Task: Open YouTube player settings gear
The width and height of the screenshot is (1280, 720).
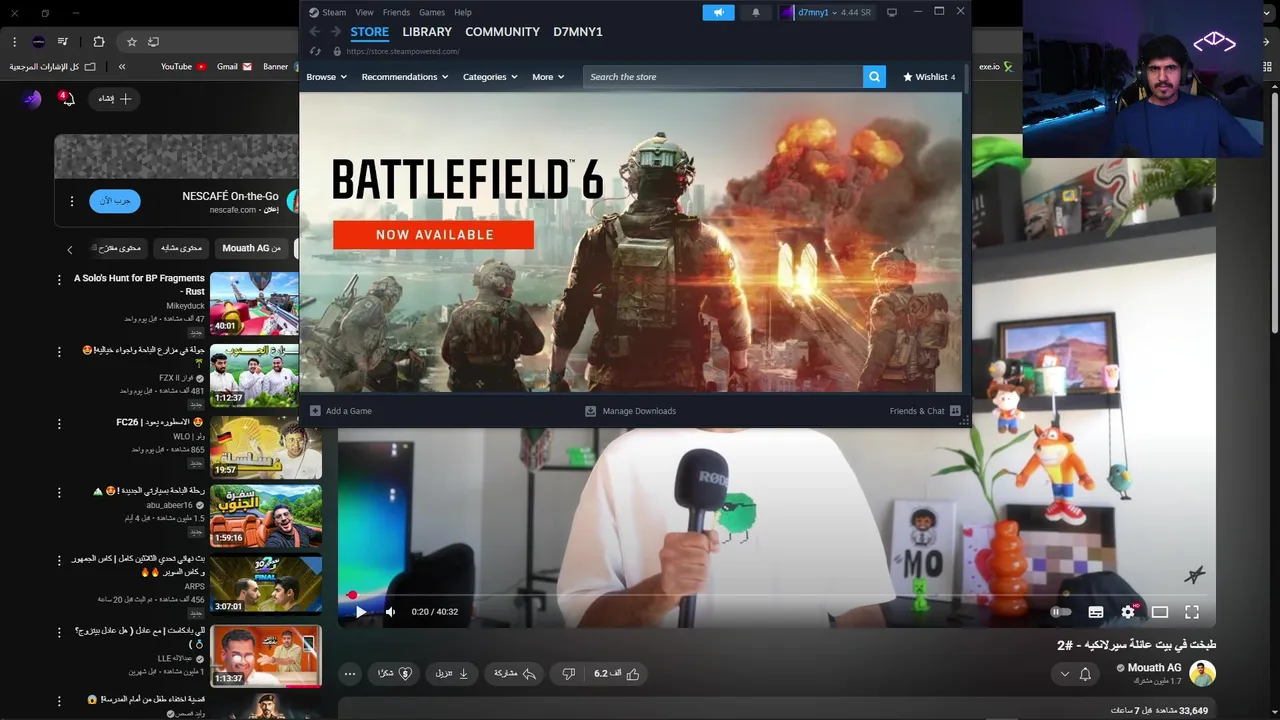Action: (x=1128, y=612)
